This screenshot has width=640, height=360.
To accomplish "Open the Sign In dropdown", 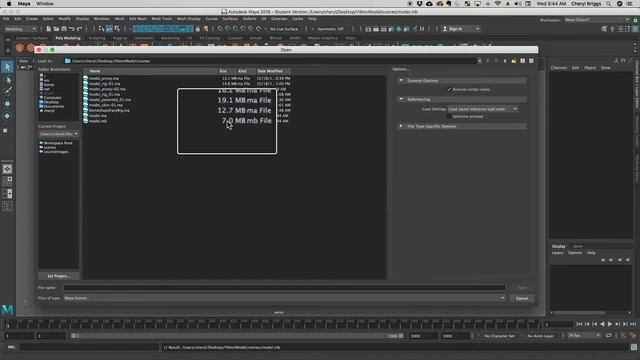I will tap(461, 29).
